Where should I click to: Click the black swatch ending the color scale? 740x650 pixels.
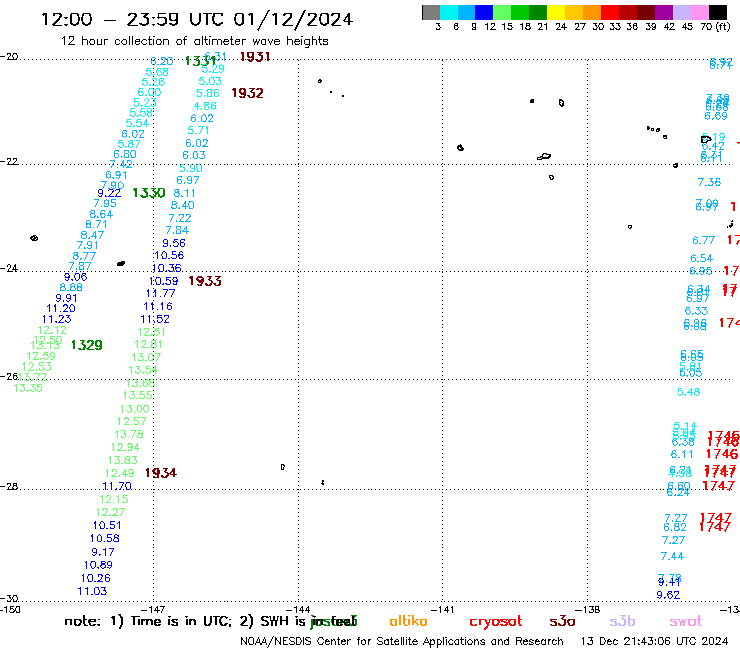click(718, 12)
